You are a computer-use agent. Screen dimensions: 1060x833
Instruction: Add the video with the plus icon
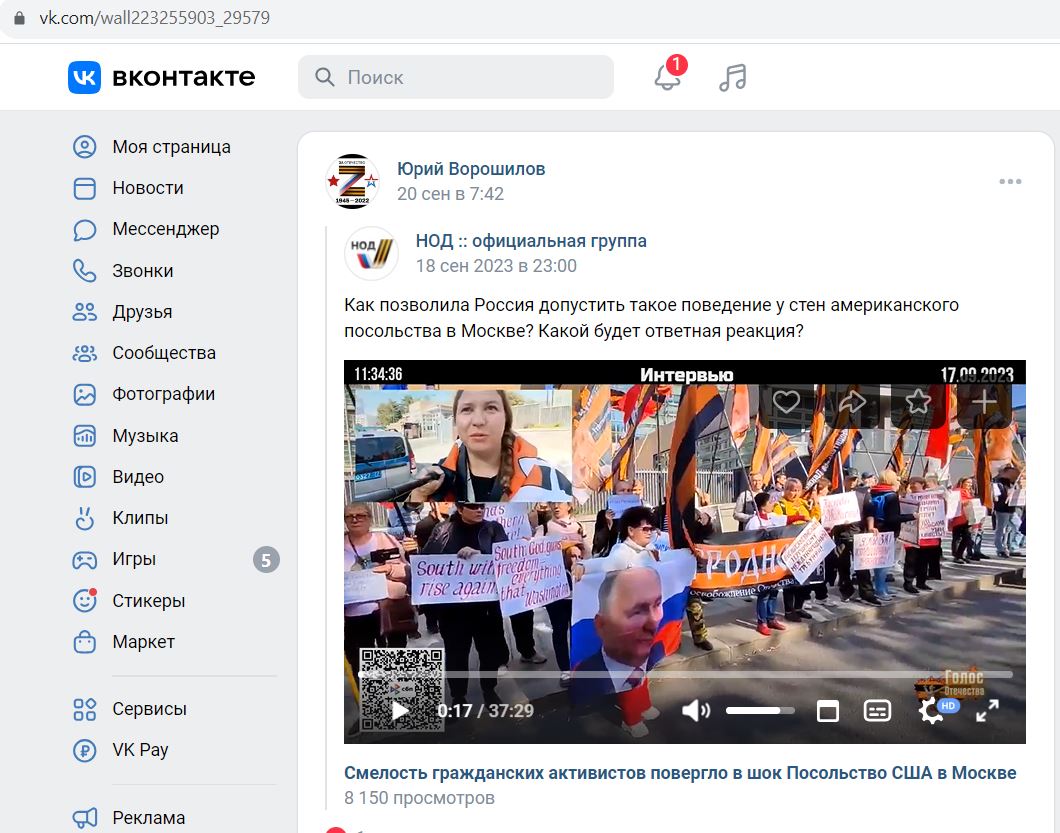pyautogui.click(x=984, y=402)
